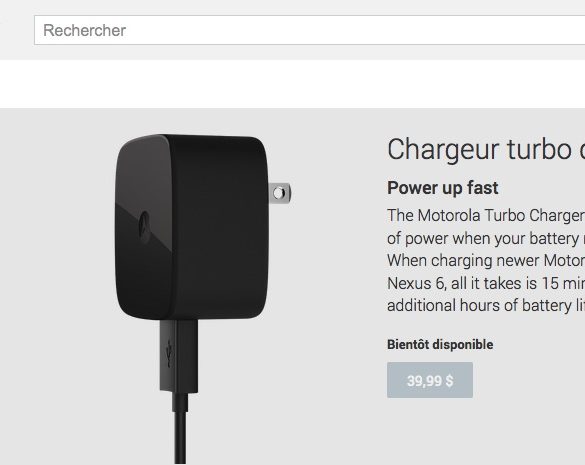Click the matte front face of the charger
Image resolution: width=585 pixels, height=465 pixels.
220,228
